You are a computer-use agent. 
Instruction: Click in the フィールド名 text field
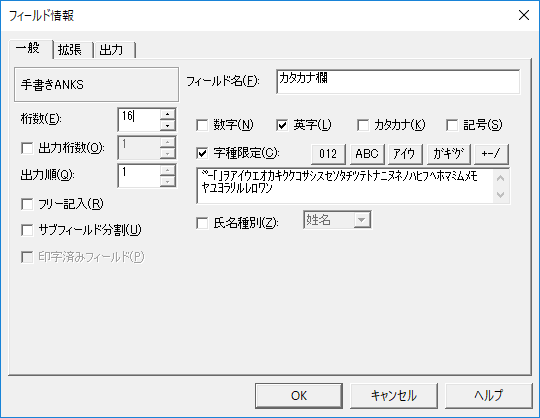coord(398,82)
